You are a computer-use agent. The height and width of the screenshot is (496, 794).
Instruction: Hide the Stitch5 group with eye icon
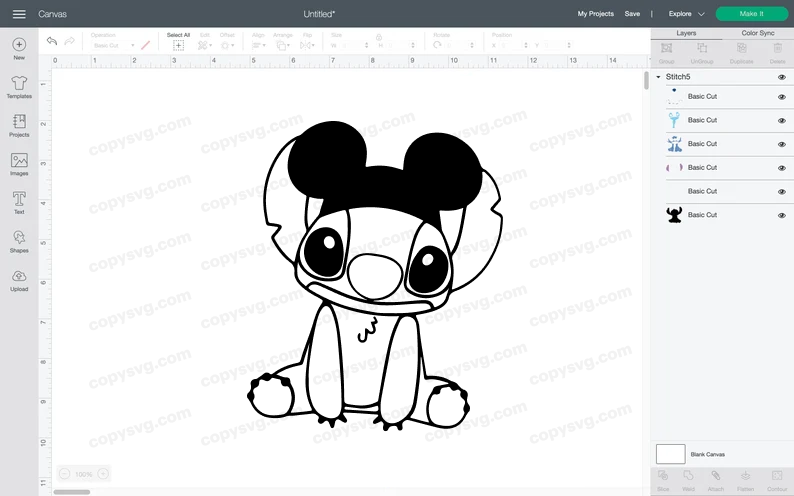(782, 77)
